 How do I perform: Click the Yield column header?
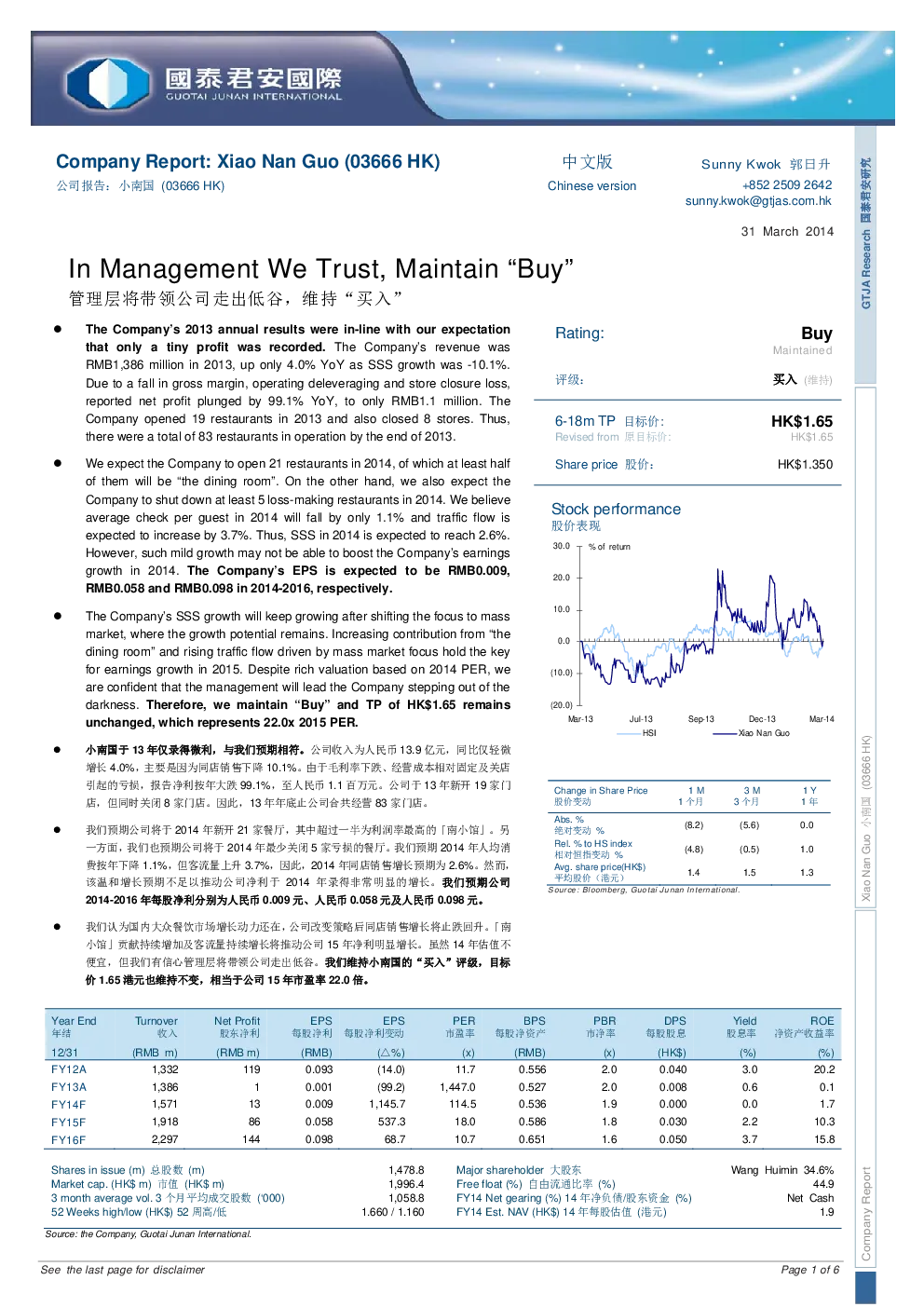pyautogui.click(x=744, y=1021)
